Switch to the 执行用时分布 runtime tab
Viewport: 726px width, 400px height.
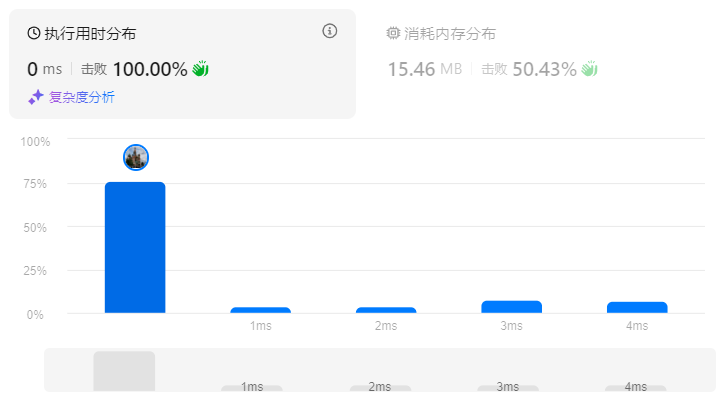tap(182, 64)
